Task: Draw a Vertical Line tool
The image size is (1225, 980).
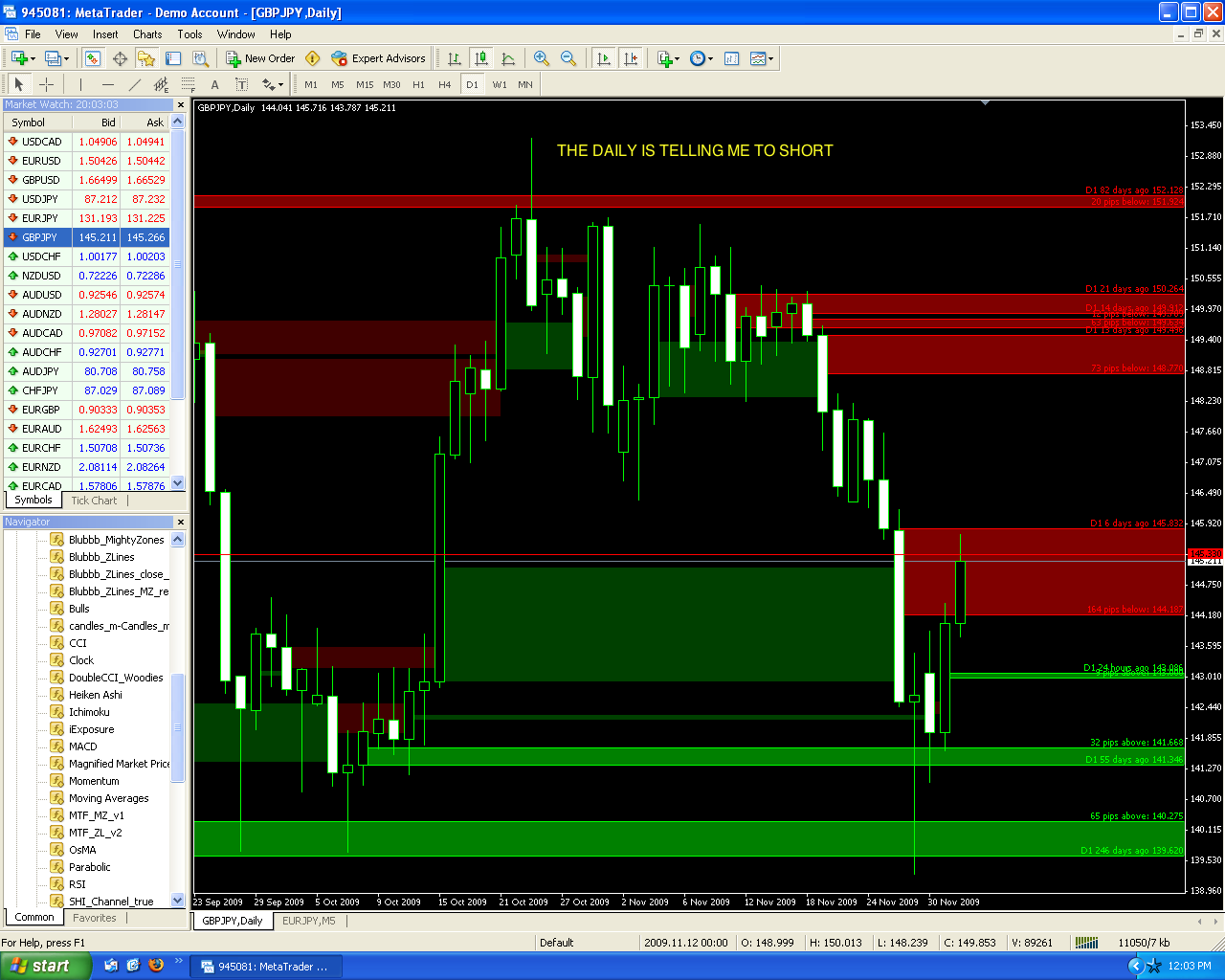Action: pos(80,84)
